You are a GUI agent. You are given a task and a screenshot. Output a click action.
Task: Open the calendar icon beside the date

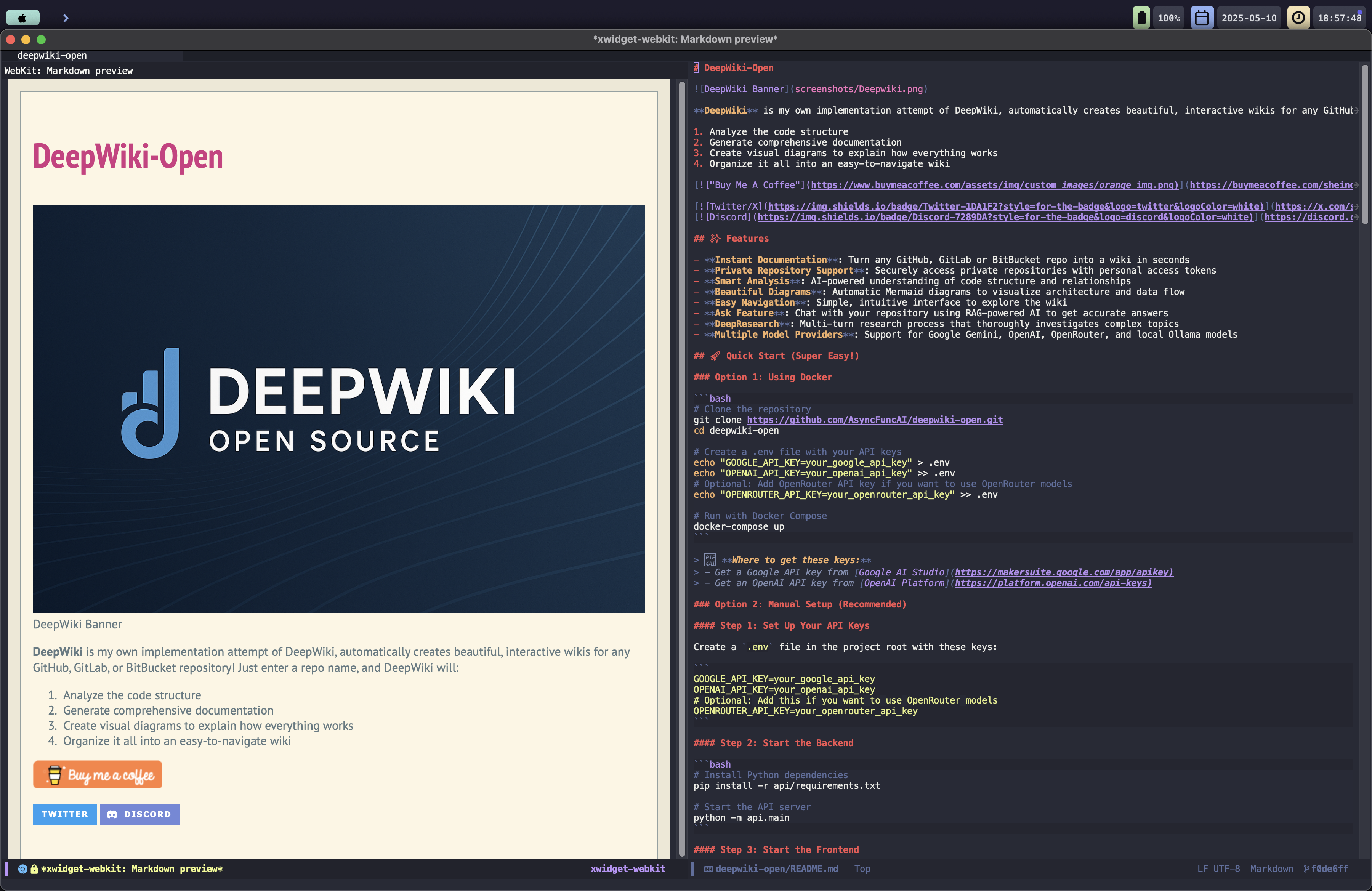click(1202, 18)
